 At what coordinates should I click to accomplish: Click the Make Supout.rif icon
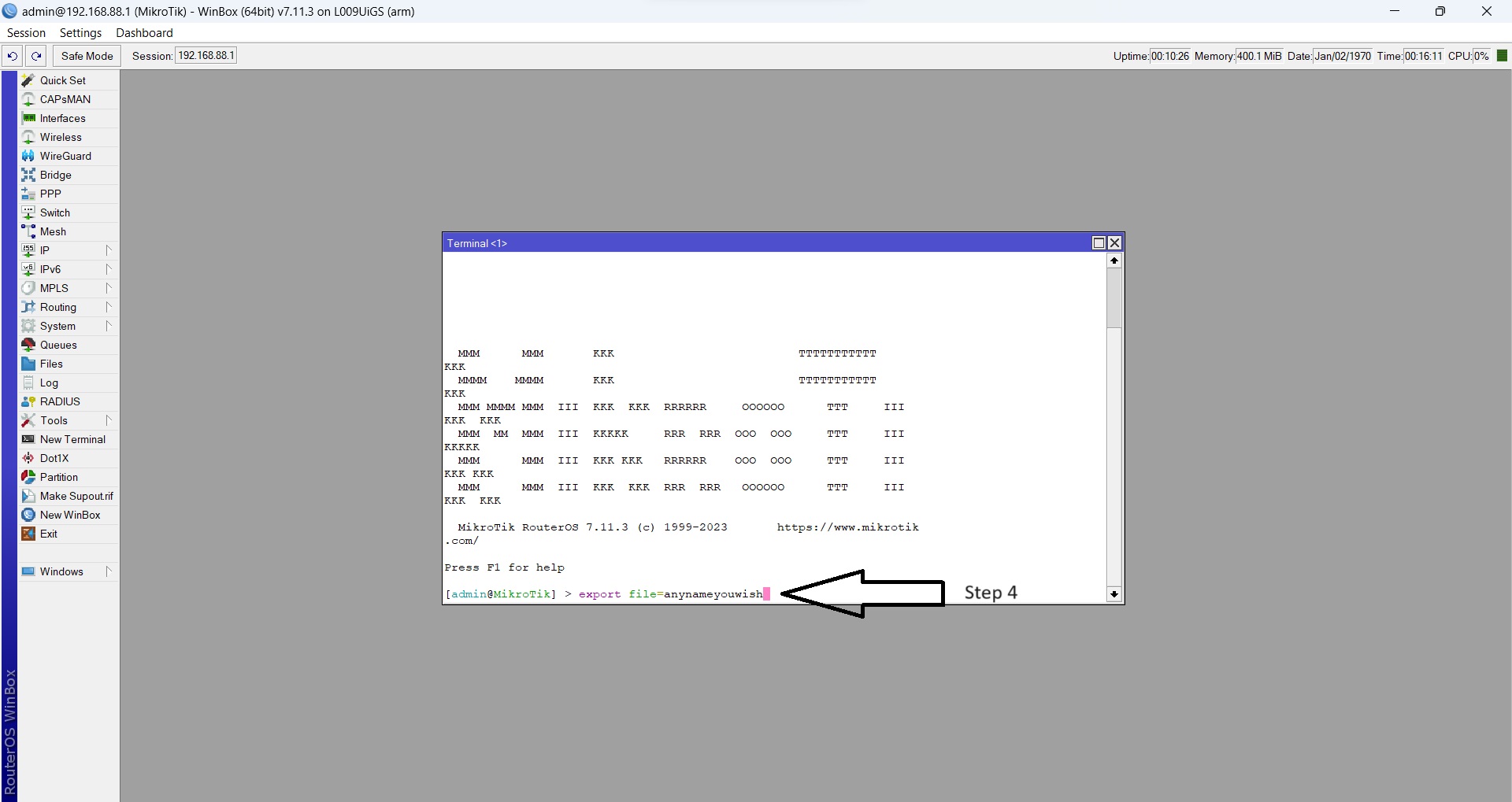(28, 496)
